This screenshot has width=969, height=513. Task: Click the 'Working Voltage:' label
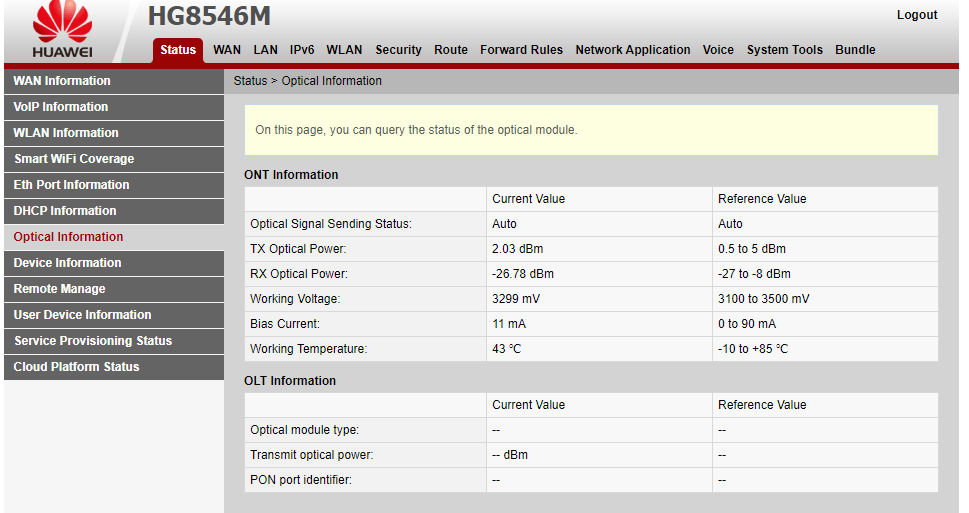pyautogui.click(x=295, y=299)
